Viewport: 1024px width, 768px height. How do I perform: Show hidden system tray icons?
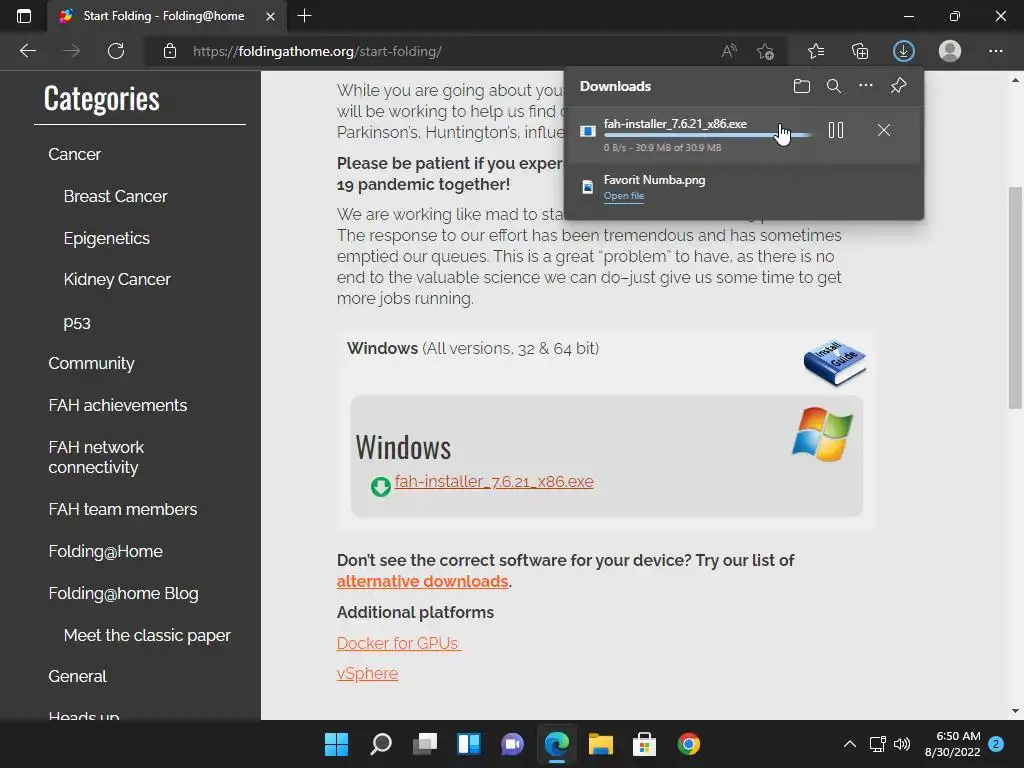point(849,744)
